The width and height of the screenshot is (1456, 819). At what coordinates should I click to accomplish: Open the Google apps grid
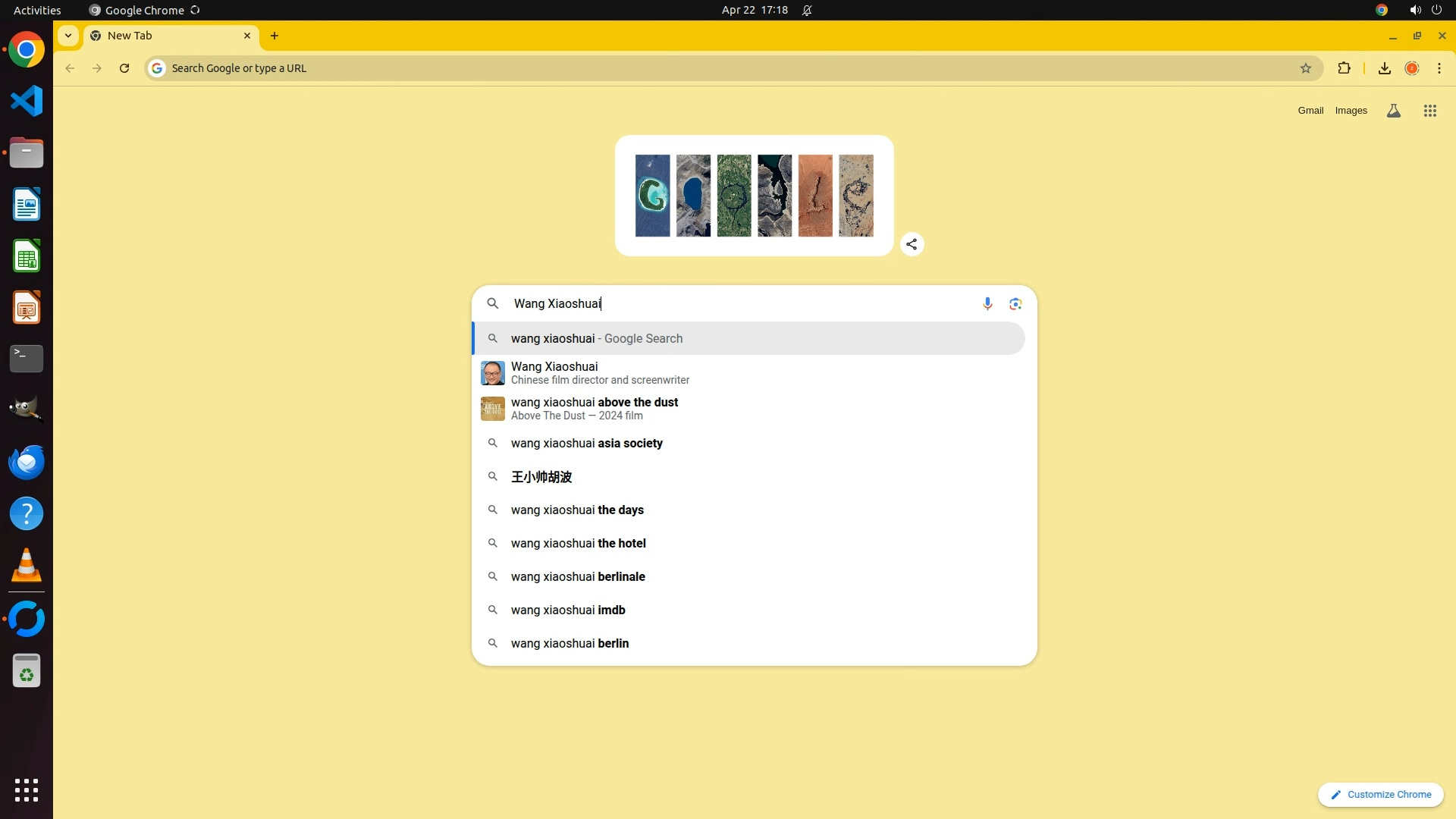(x=1429, y=111)
